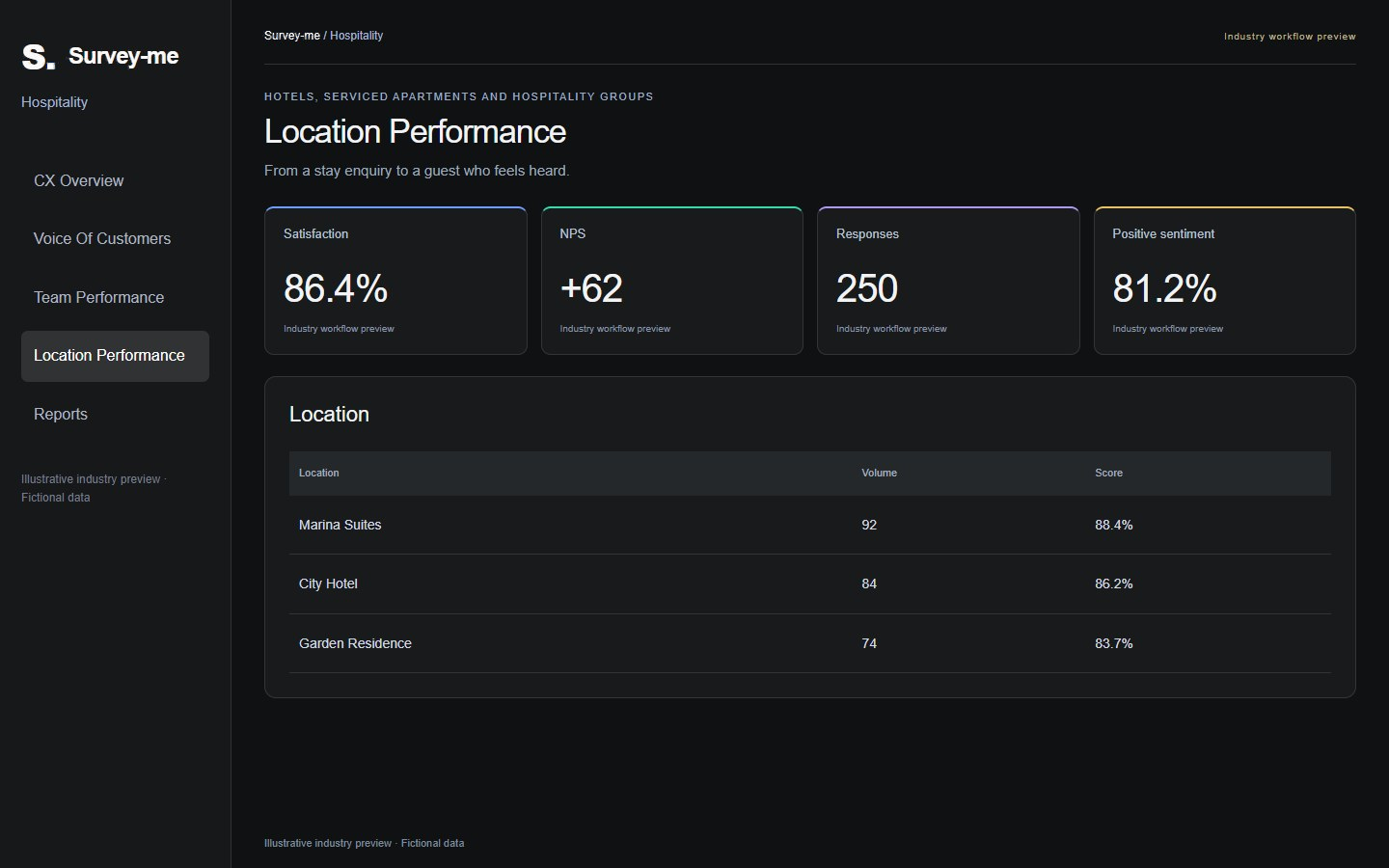
Task: Click the Survey-me S logo icon
Action: pos(39,57)
